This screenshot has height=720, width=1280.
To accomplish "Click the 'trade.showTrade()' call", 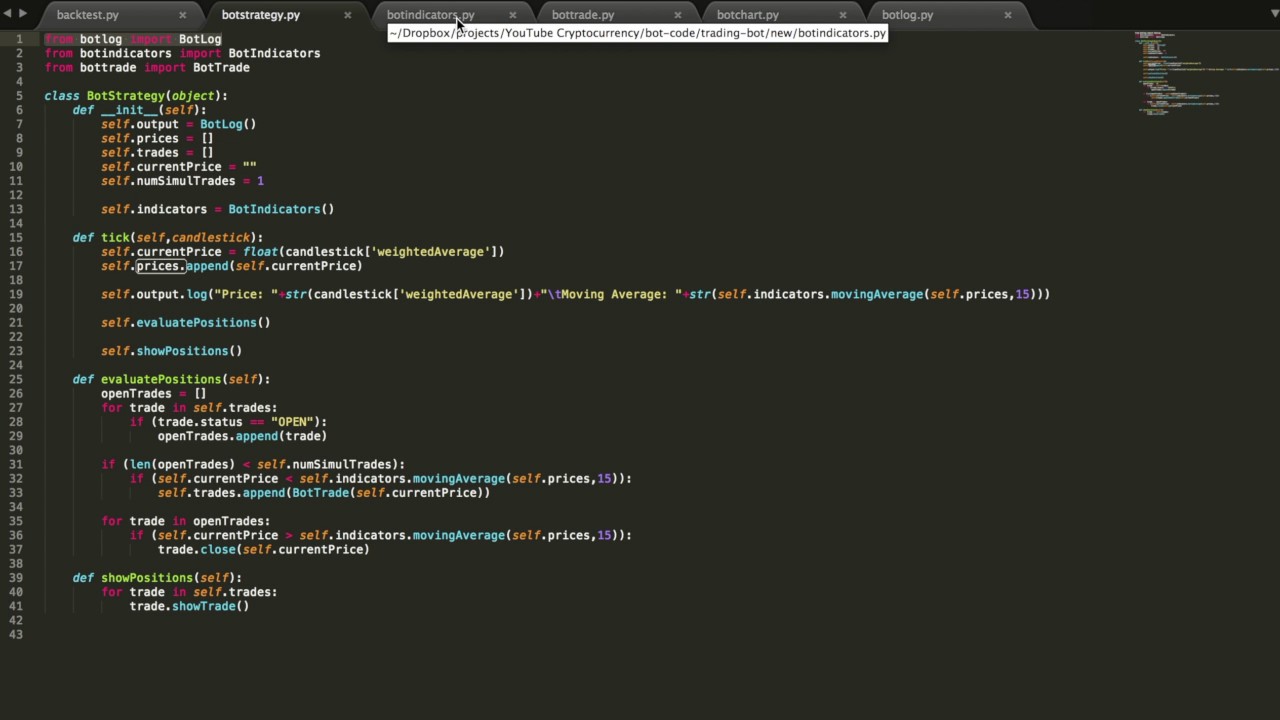I will [x=189, y=606].
